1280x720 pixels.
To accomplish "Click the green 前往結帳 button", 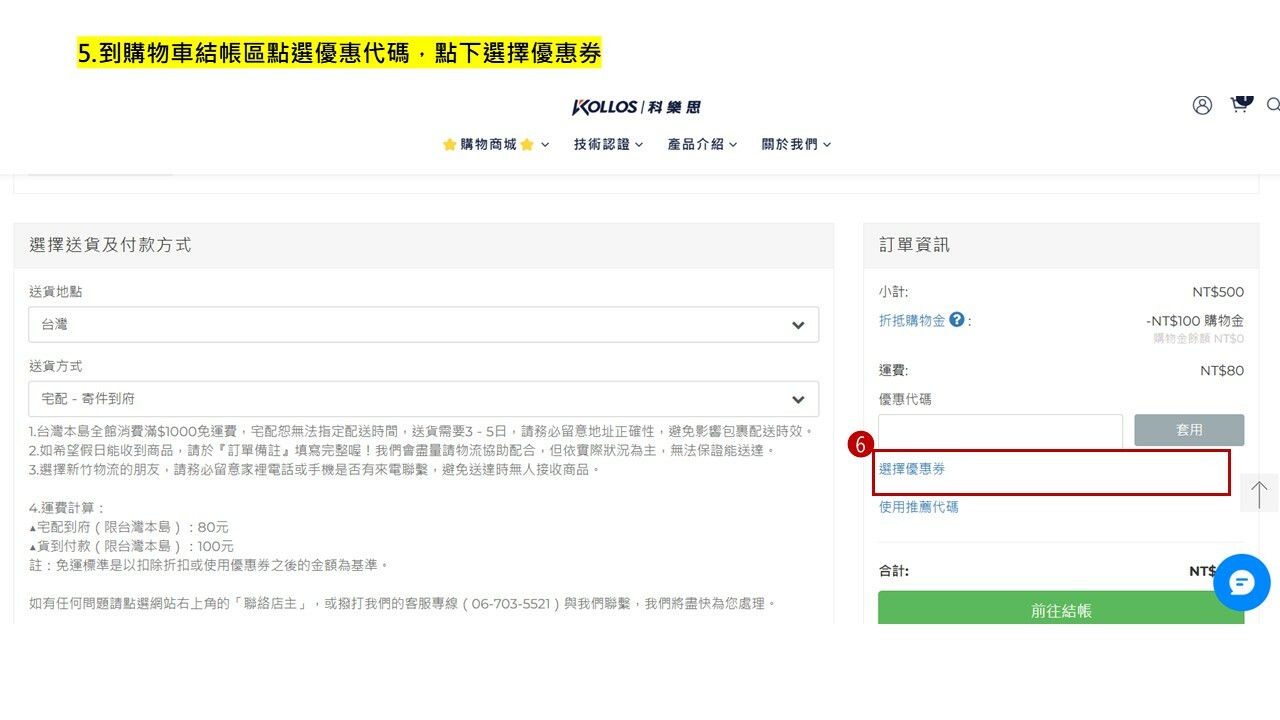I will (1060, 608).
